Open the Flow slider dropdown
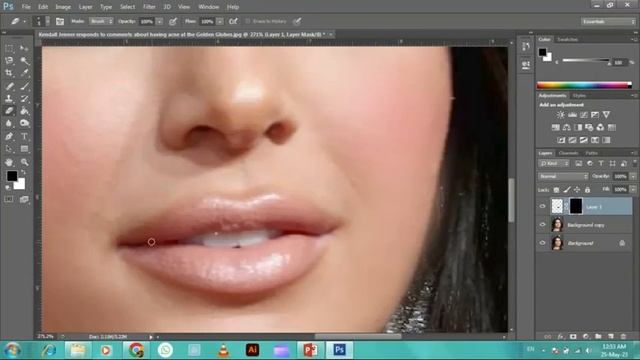Image resolution: width=640 pixels, height=360 pixels. point(220,21)
